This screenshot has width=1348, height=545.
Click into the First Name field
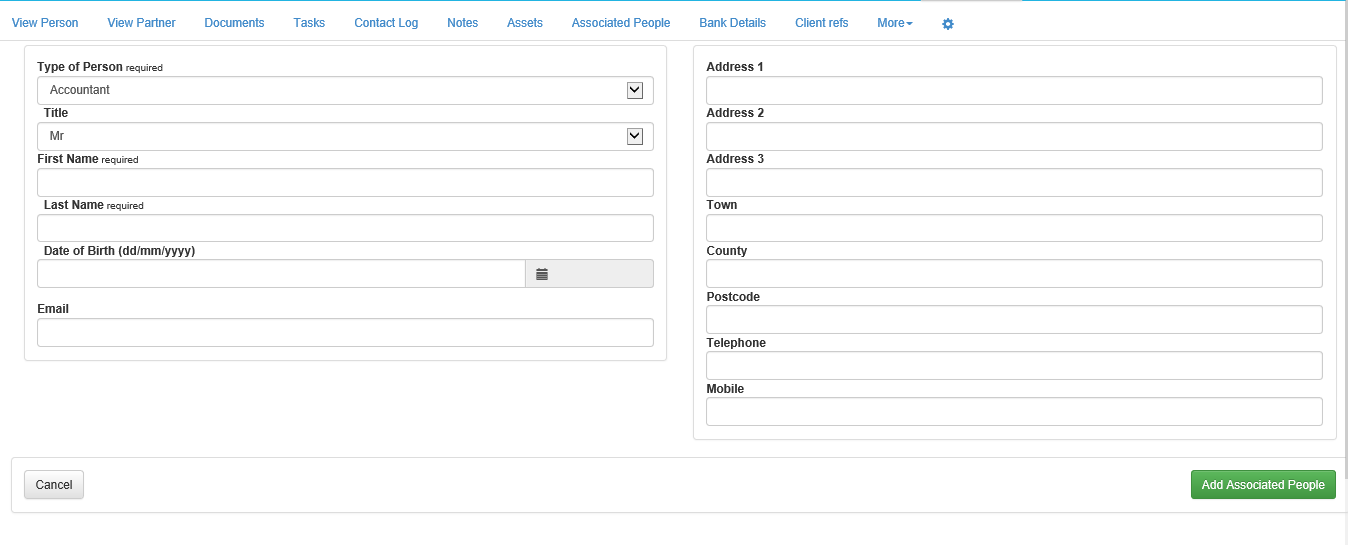(345, 183)
